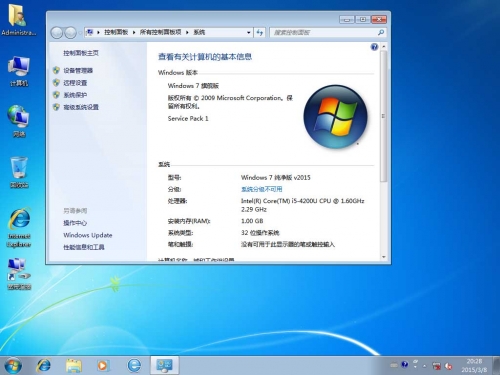Click the Windows Start orb
This screenshot has height=375, width=500.
pyautogui.click(x=13, y=365)
